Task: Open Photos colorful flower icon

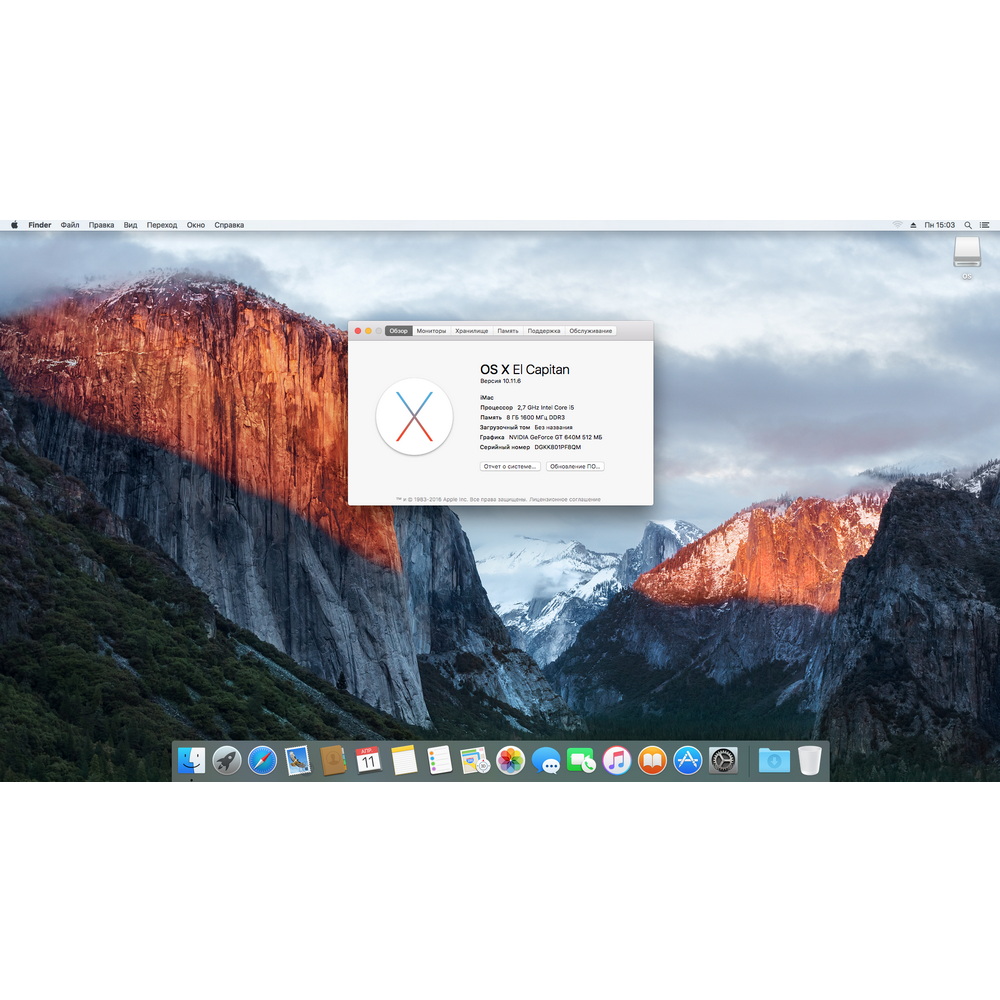Action: (x=510, y=760)
